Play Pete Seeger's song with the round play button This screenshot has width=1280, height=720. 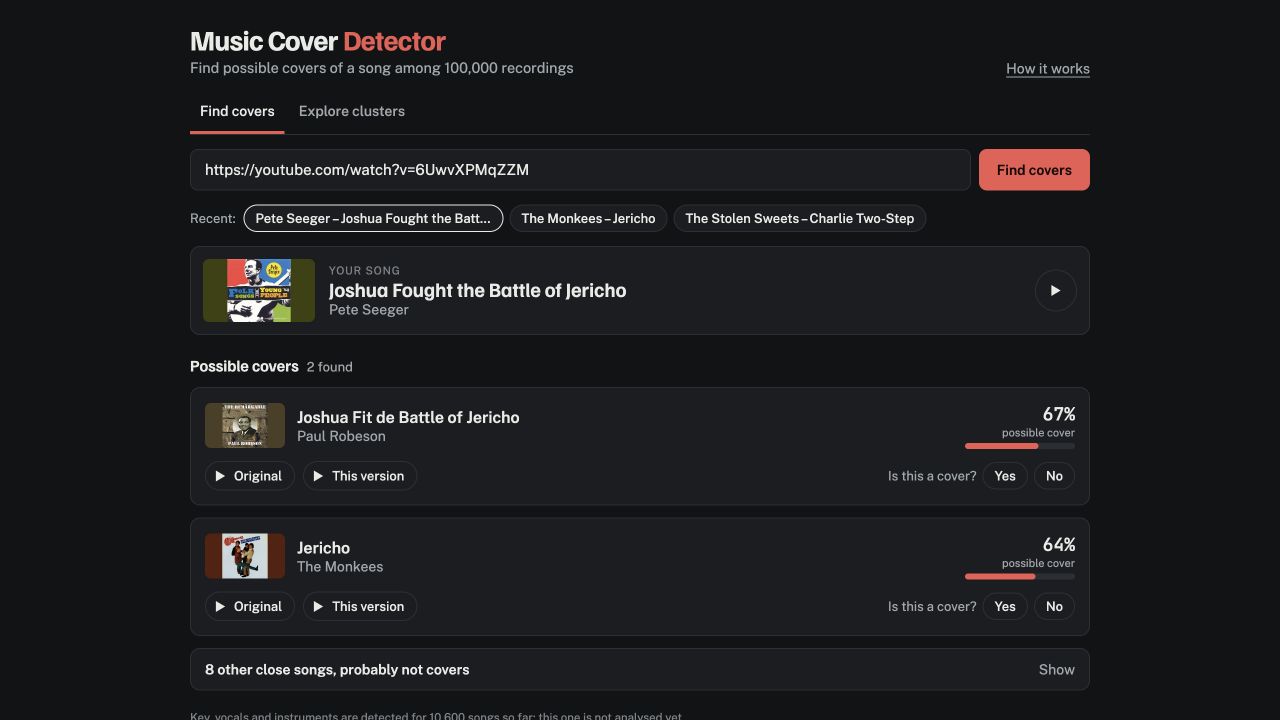point(1055,290)
